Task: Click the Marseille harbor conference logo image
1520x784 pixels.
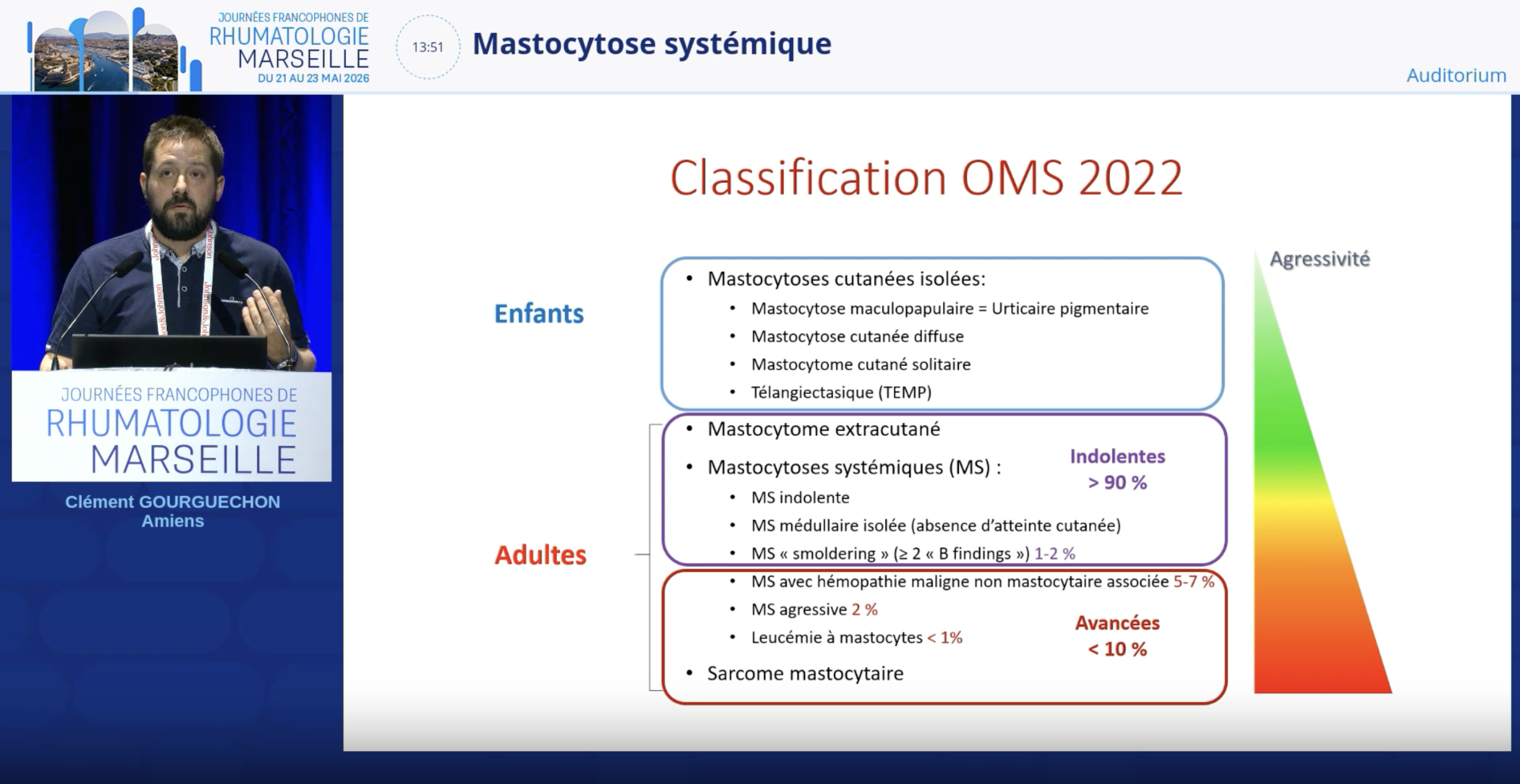Action: [x=115, y=50]
